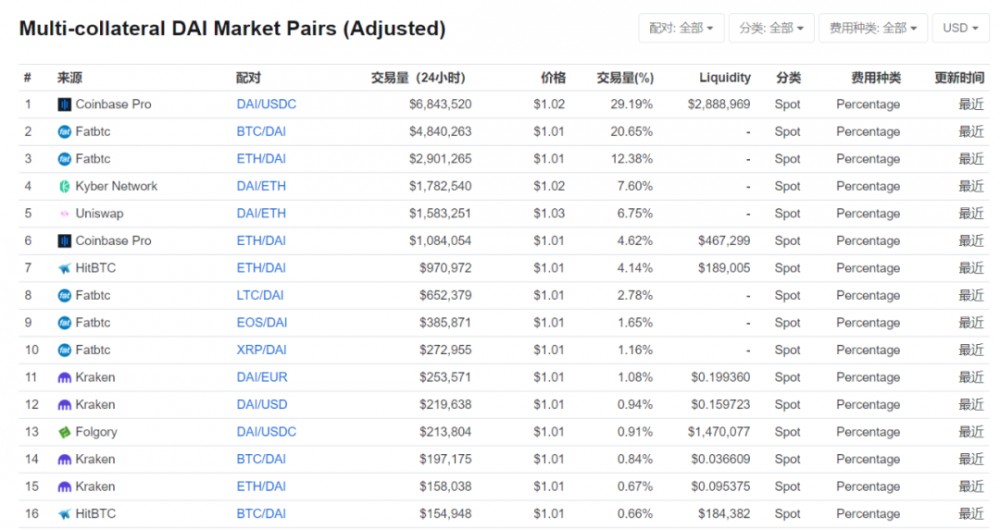Screen dimensions: 1000x529
Task: Click the Kyber Network exchange name
Action: tap(116, 186)
